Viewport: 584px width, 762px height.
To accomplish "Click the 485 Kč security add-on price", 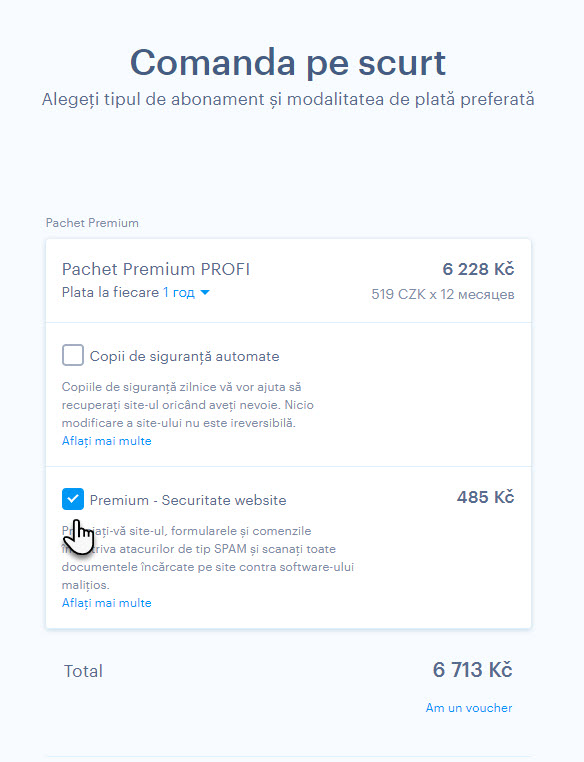I will tap(485, 497).
